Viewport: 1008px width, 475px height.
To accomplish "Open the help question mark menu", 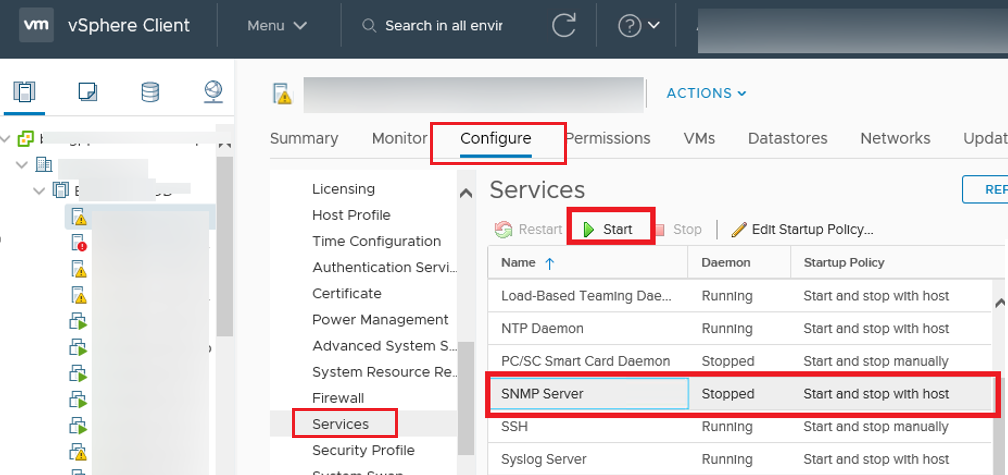I will [629, 26].
